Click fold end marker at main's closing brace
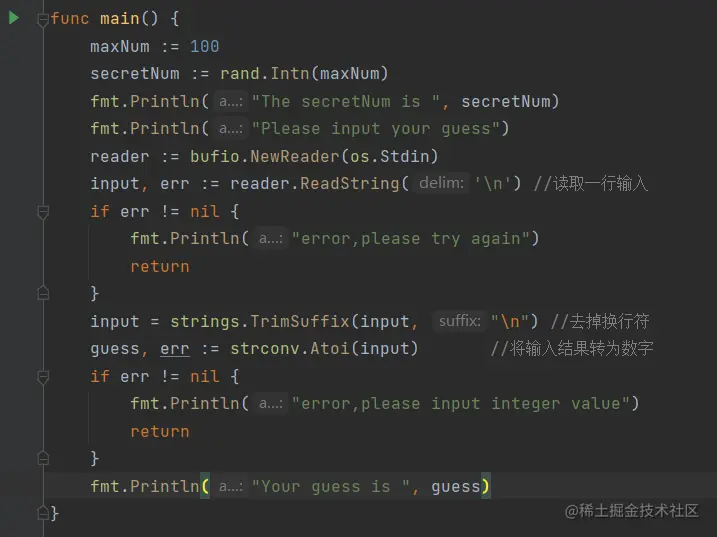Image resolution: width=717 pixels, height=537 pixels. (43, 513)
